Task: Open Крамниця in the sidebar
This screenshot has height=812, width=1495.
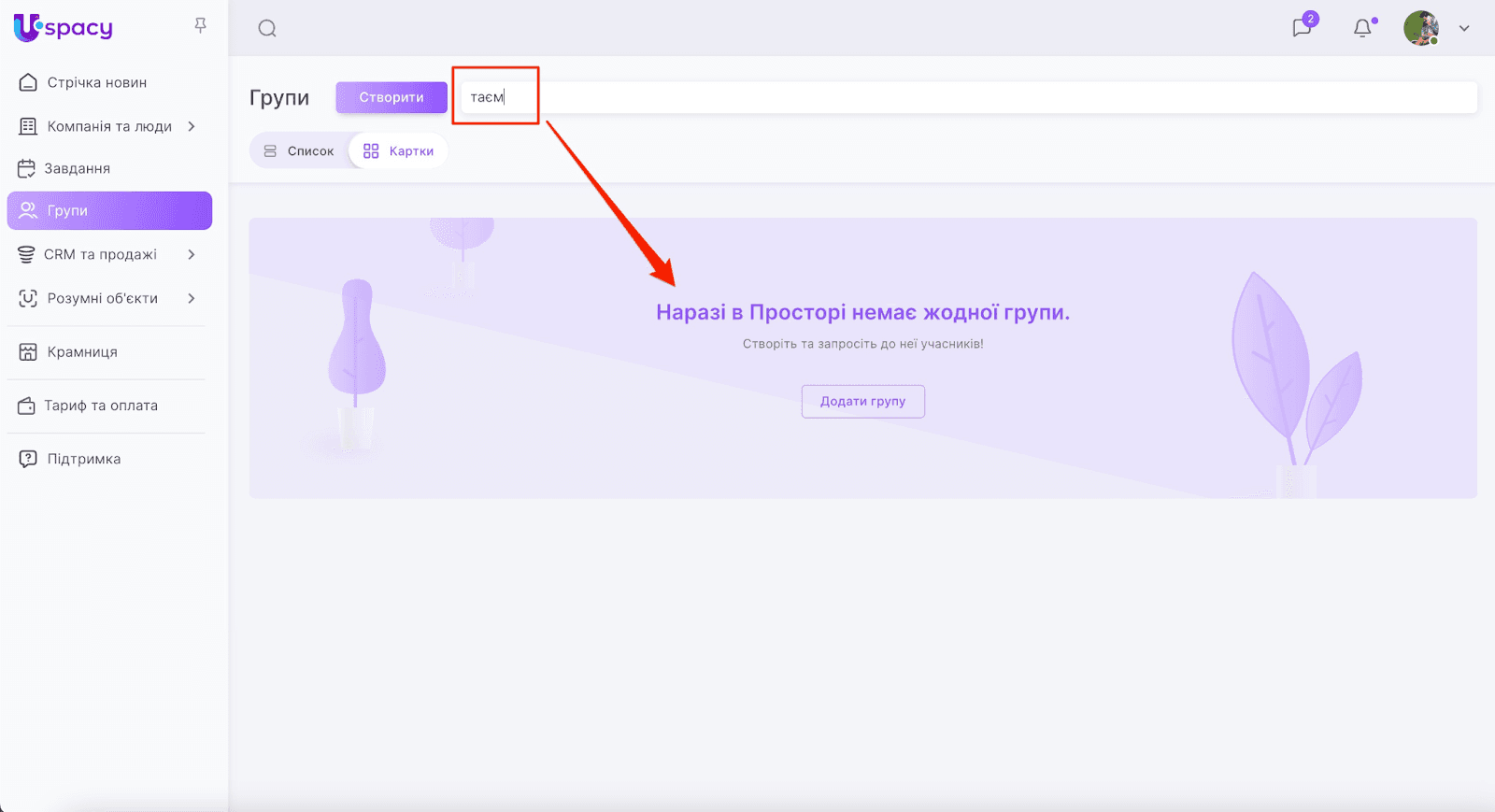Action: (82, 351)
